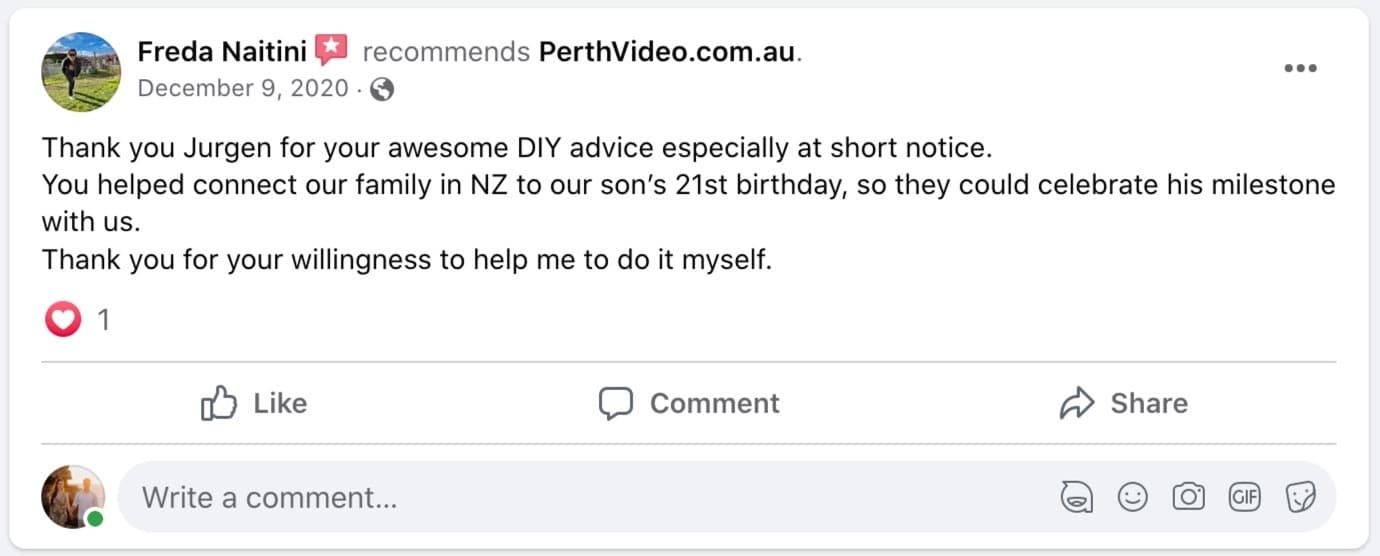The image size is (1380, 556).
Task: Click the Share arrow icon
Action: (x=1077, y=404)
